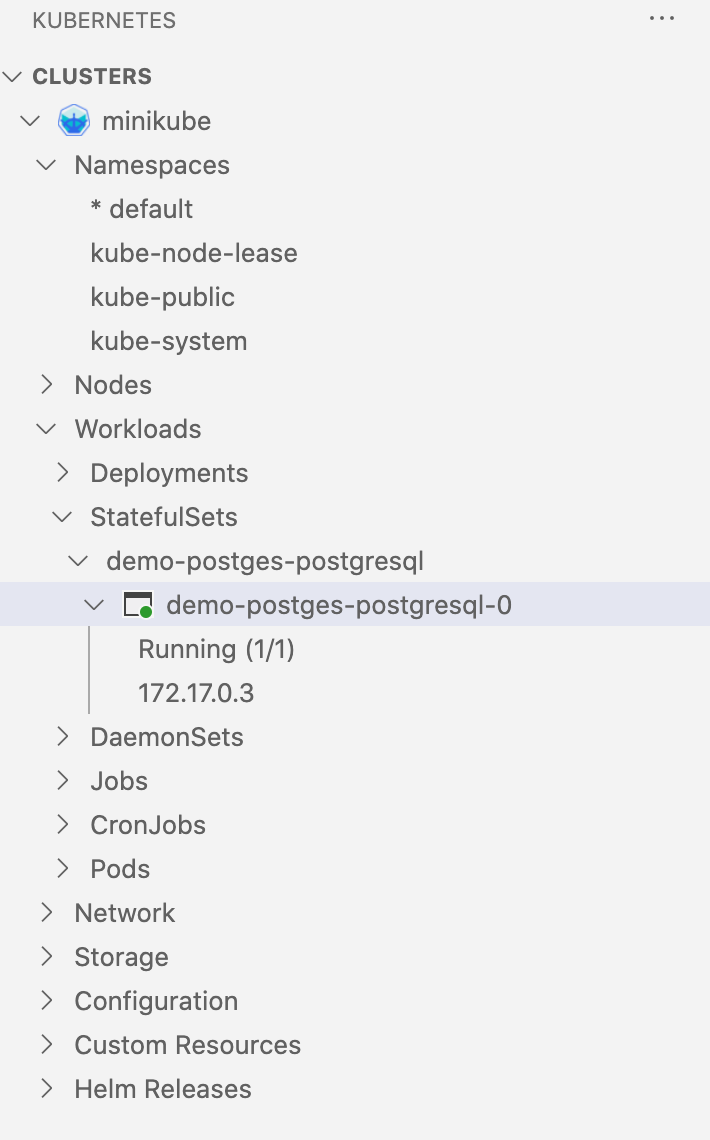Image resolution: width=710 pixels, height=1140 pixels.
Task: Collapse the Namespaces section
Action: point(46,165)
